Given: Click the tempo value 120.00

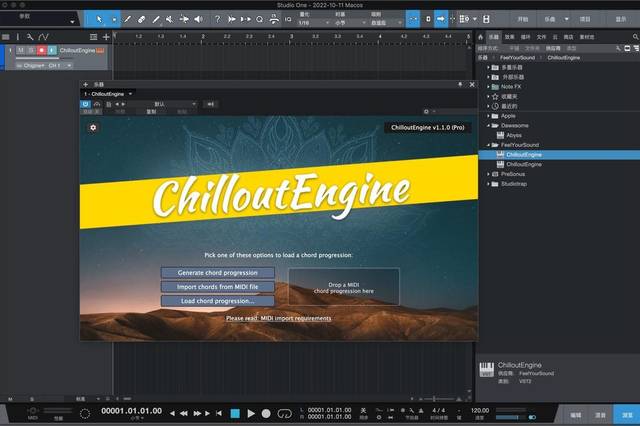Looking at the screenshot, I should [480, 411].
